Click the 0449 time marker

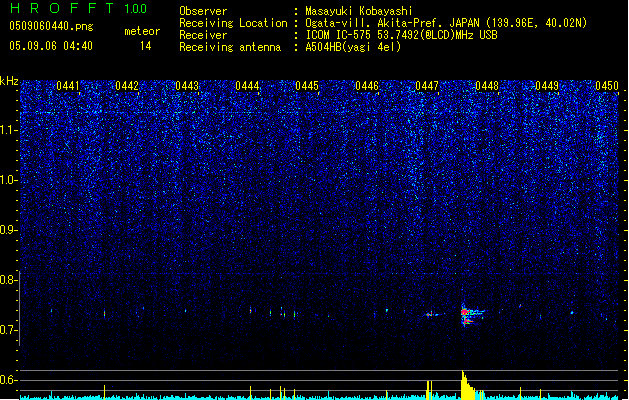tap(547, 86)
